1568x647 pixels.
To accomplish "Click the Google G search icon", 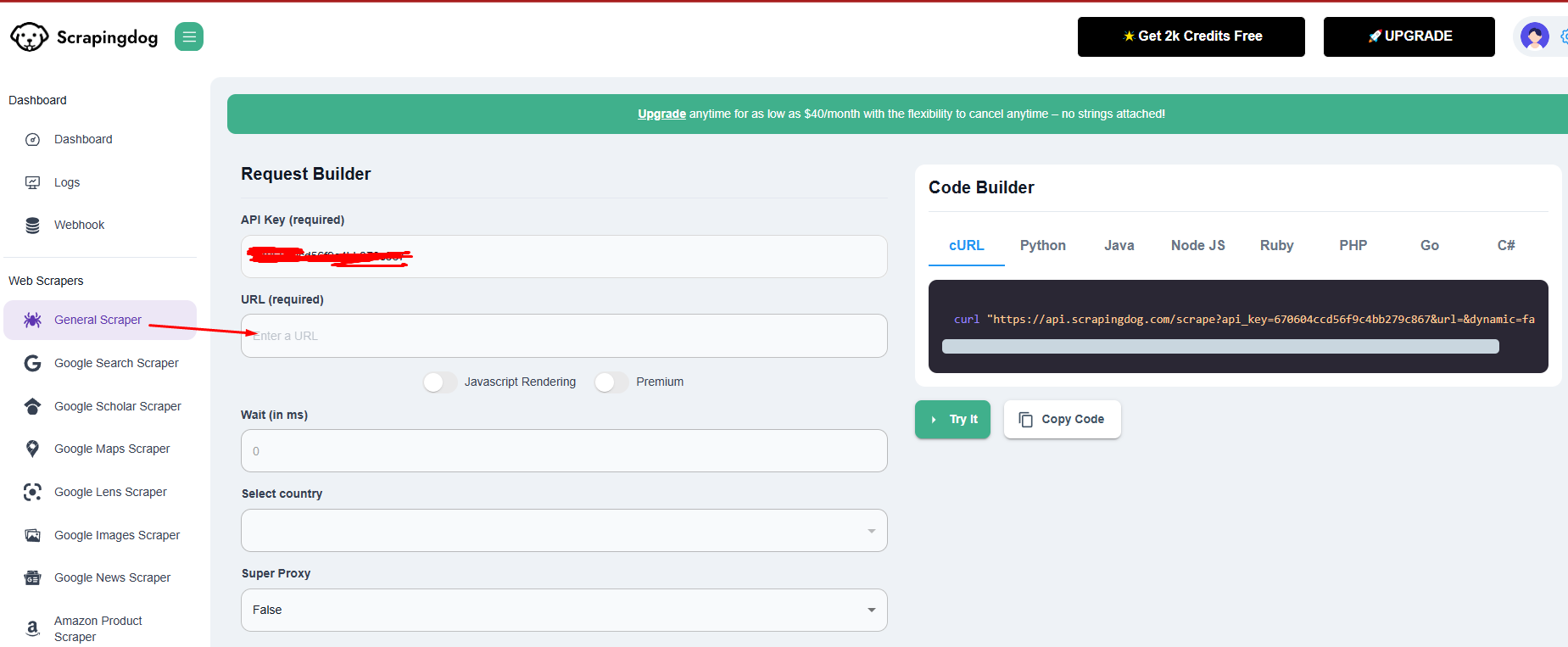I will pos(32,363).
